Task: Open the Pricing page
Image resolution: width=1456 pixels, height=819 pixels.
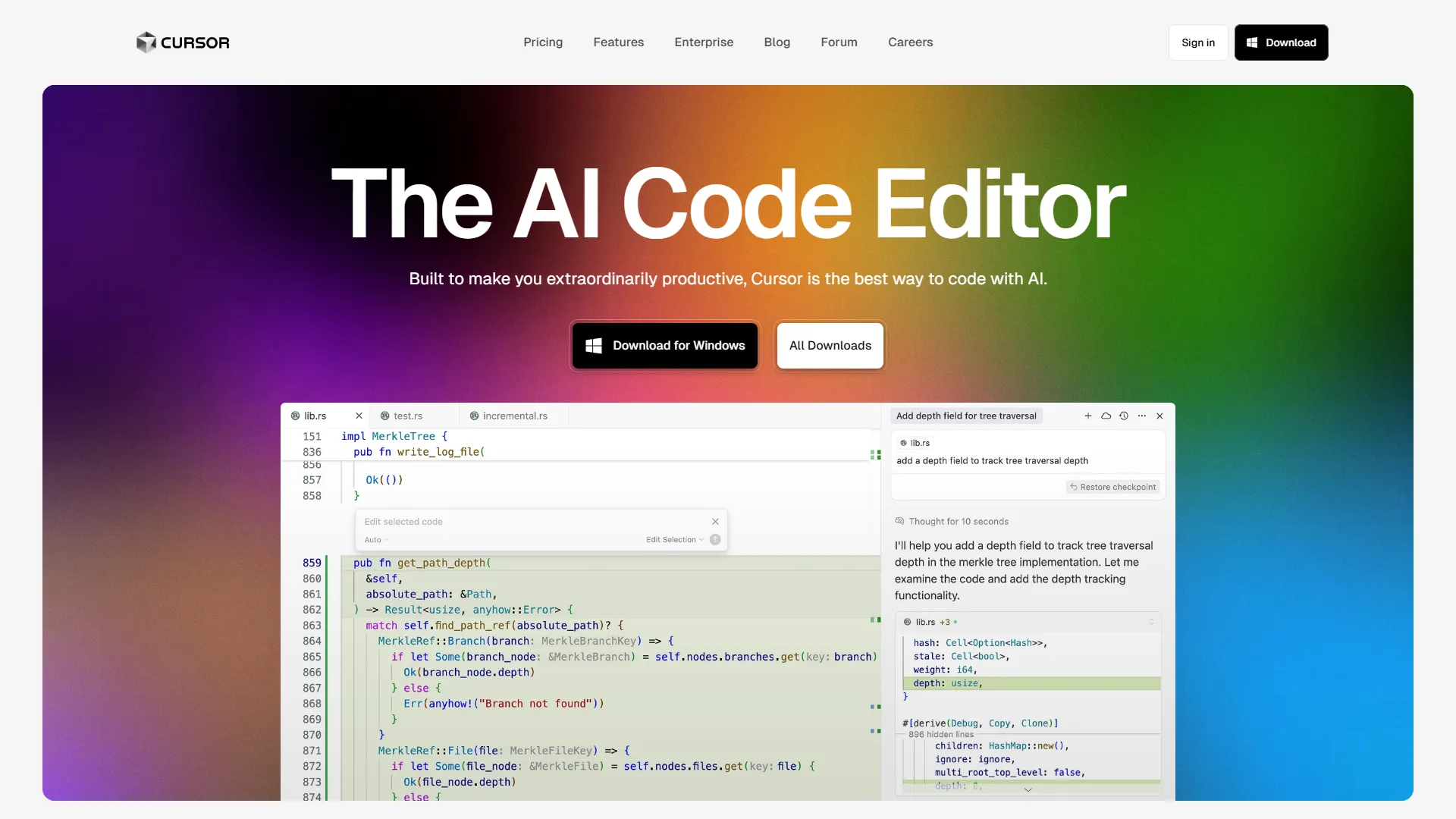Action: pyautogui.click(x=543, y=42)
